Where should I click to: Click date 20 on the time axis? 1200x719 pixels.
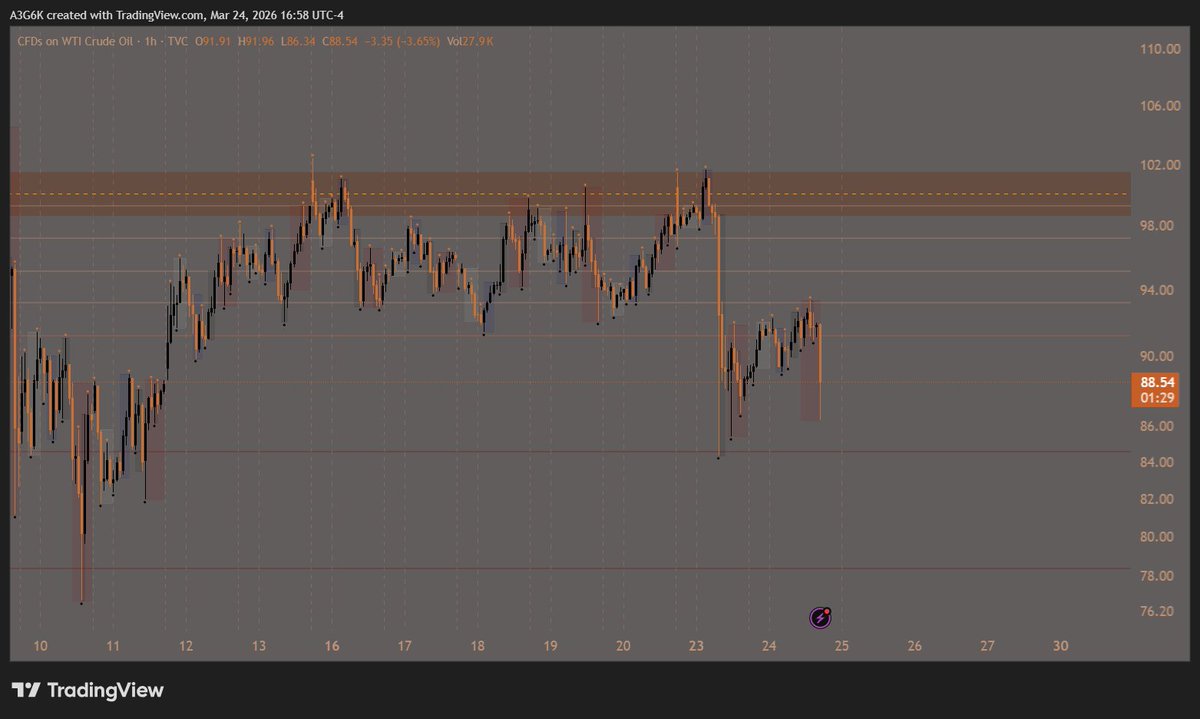[x=623, y=646]
